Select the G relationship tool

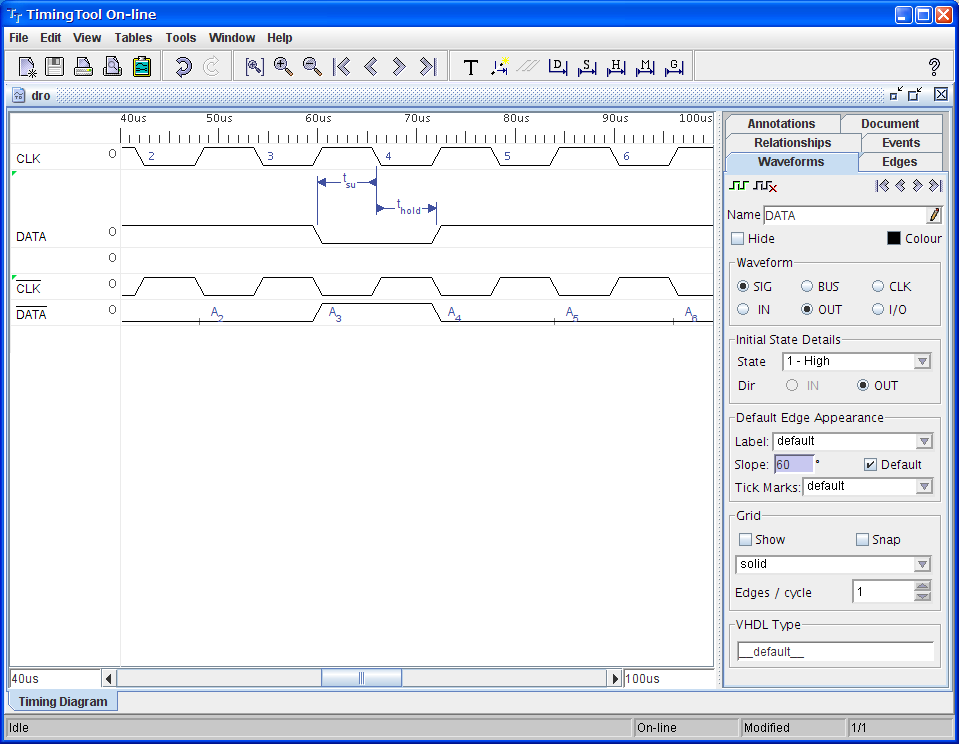pyautogui.click(x=674, y=67)
